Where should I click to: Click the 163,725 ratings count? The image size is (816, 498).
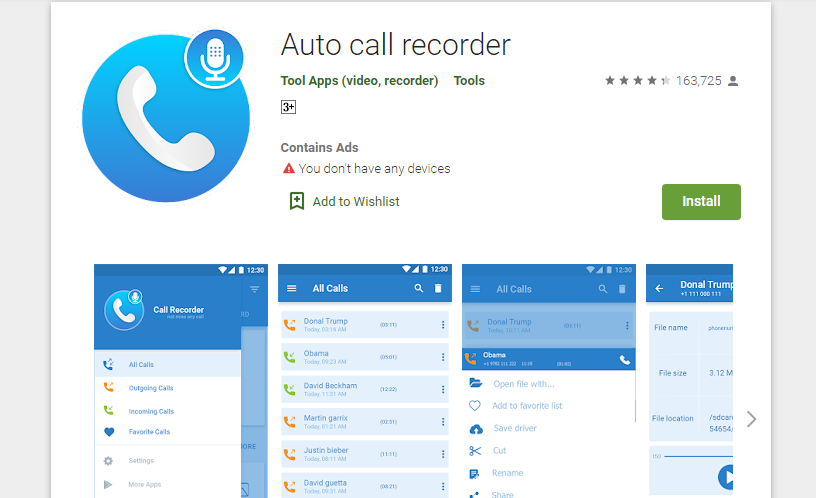[698, 81]
